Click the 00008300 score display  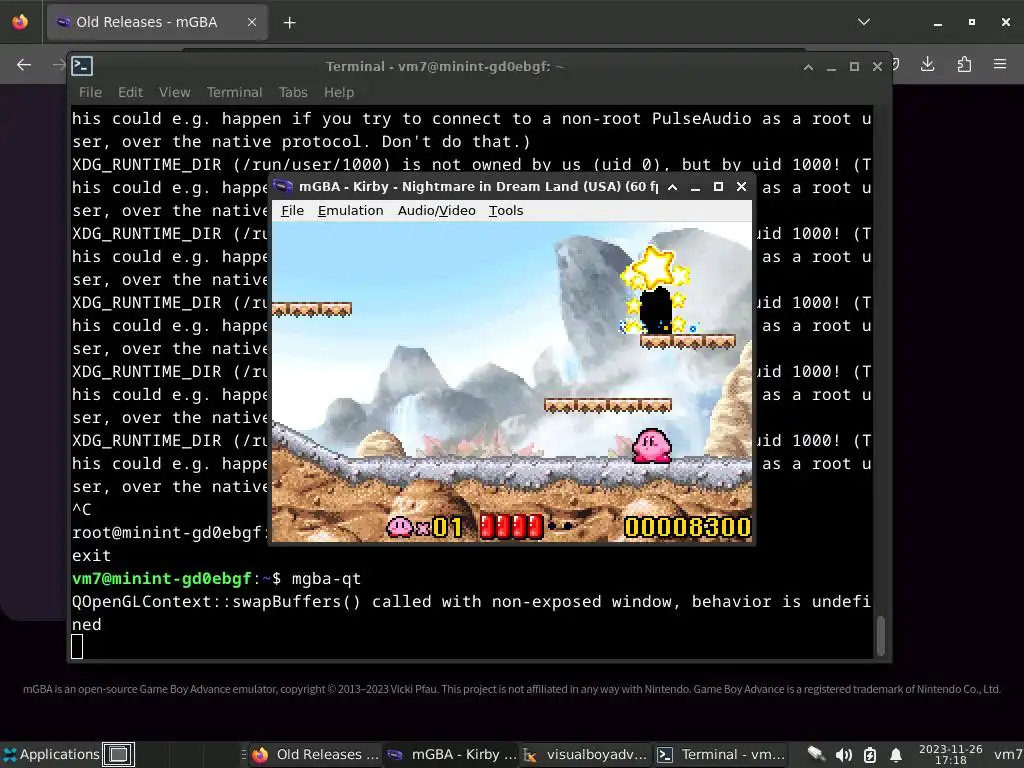[687, 527]
